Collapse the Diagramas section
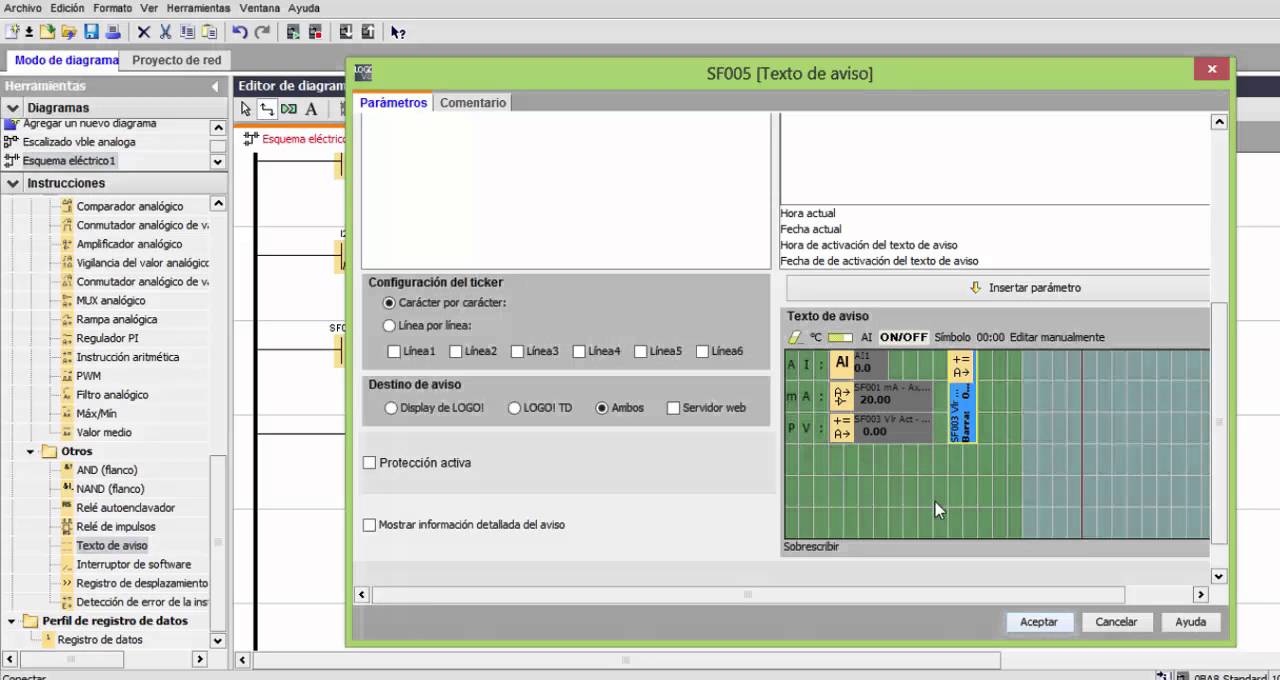 point(13,108)
